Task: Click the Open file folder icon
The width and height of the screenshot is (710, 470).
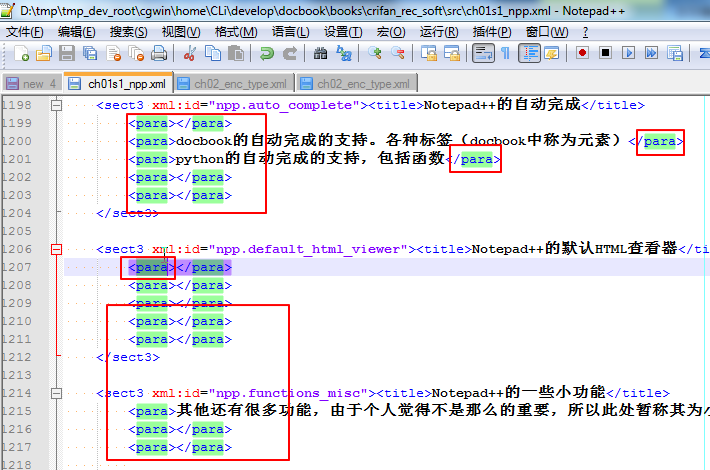Action: (43, 53)
